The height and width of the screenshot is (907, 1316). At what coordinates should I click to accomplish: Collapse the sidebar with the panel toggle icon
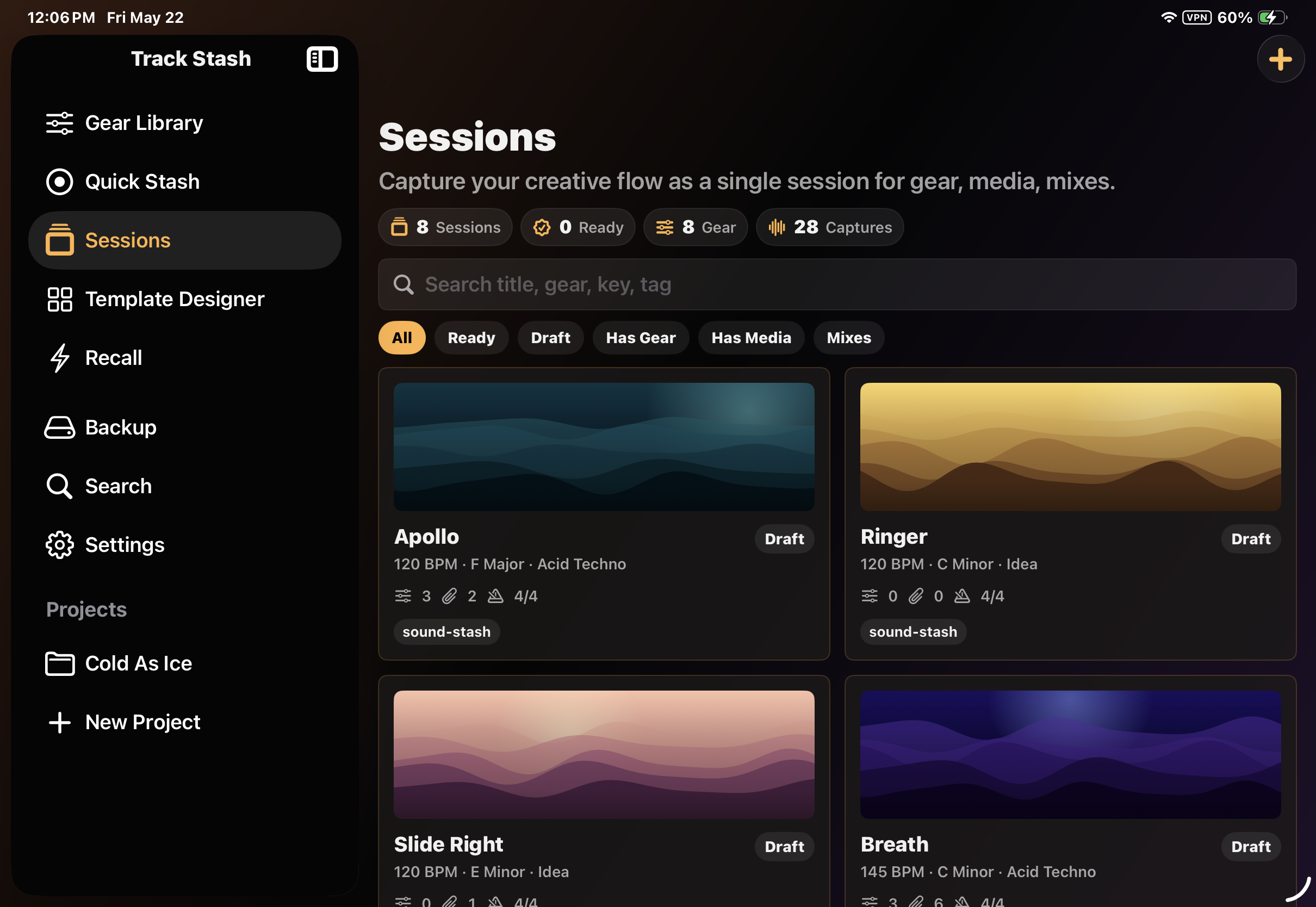(322, 59)
